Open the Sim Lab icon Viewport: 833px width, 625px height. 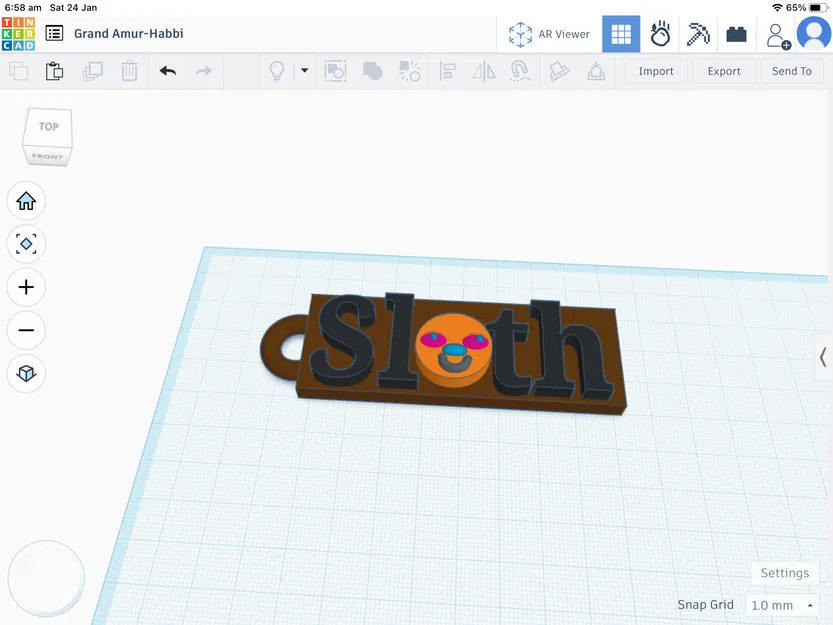(660, 34)
